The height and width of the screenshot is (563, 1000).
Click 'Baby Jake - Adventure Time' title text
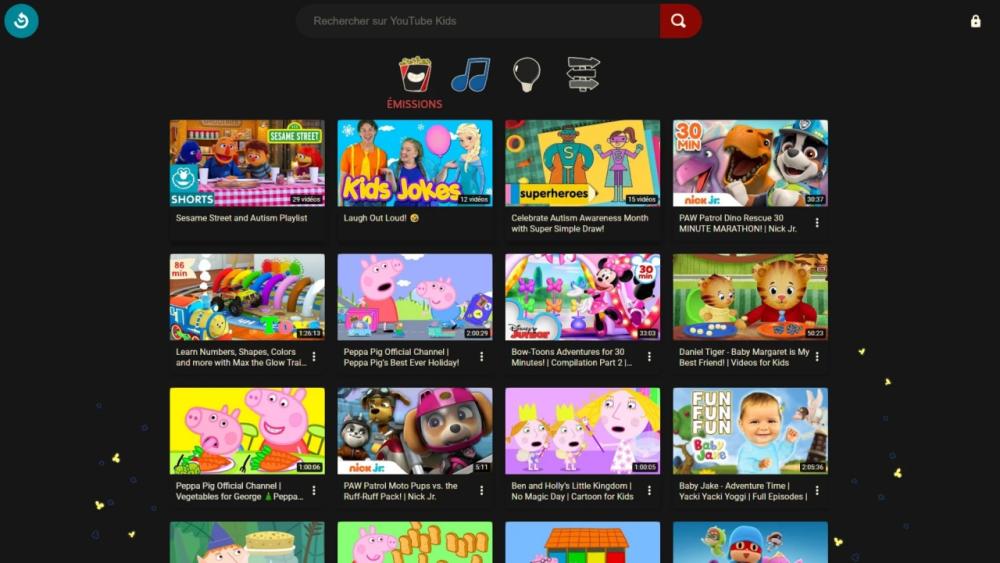[743, 491]
